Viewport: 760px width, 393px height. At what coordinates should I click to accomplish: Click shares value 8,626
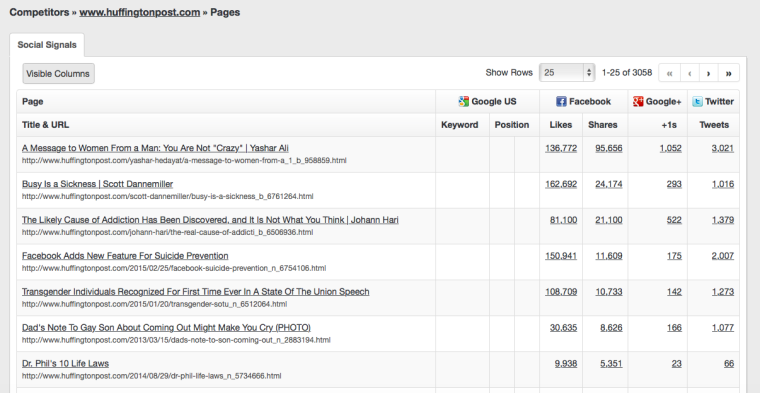611,327
